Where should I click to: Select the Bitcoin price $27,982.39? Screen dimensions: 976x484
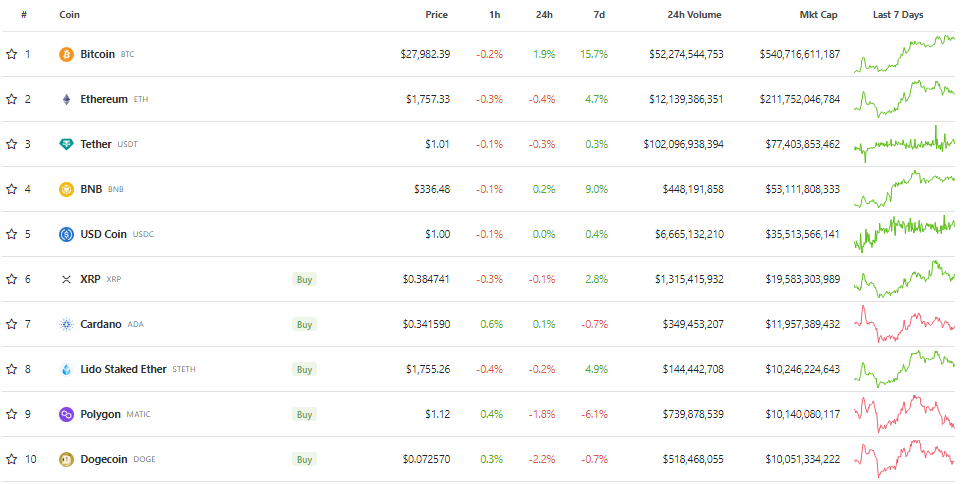[425, 54]
